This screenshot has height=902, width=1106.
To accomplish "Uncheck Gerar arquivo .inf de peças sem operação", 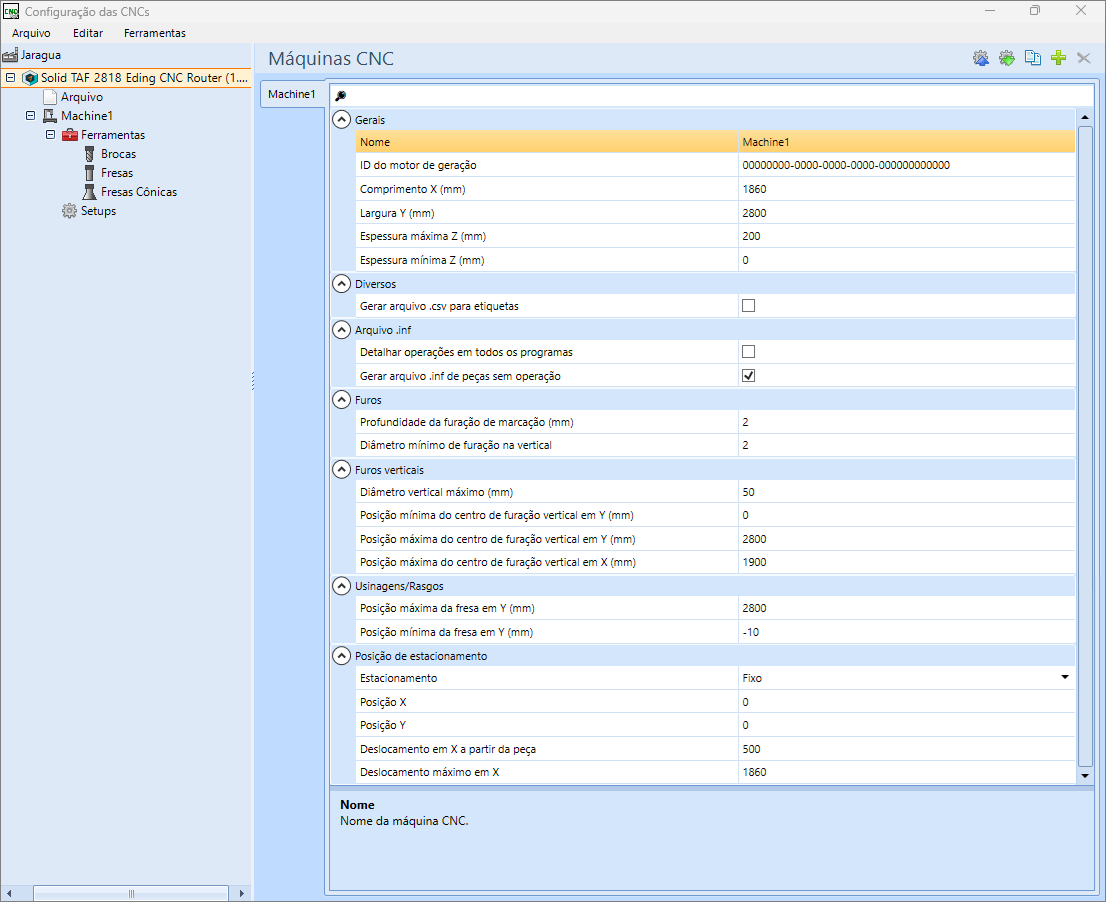I will click(748, 376).
